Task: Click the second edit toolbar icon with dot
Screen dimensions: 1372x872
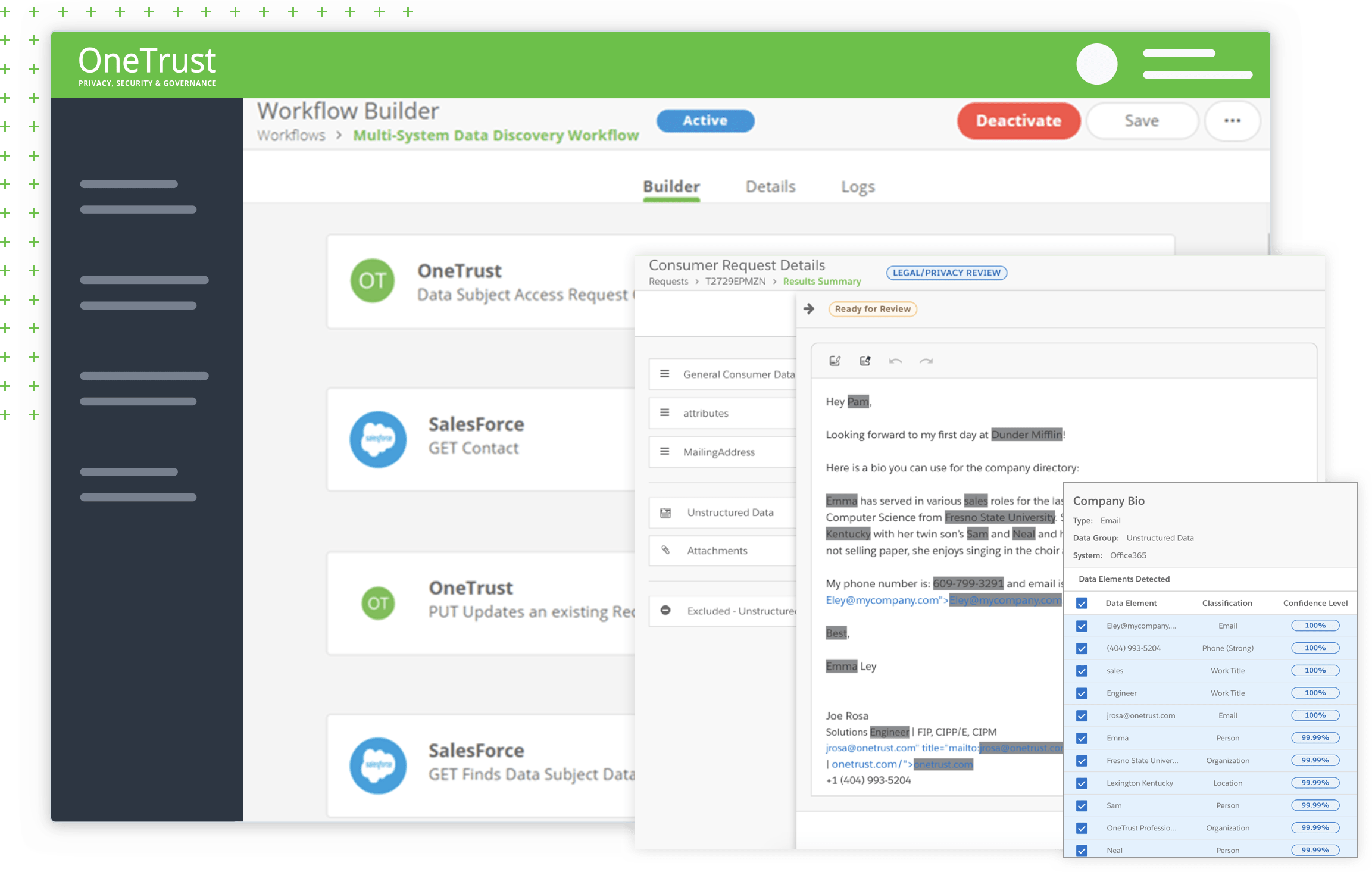Action: pos(865,361)
